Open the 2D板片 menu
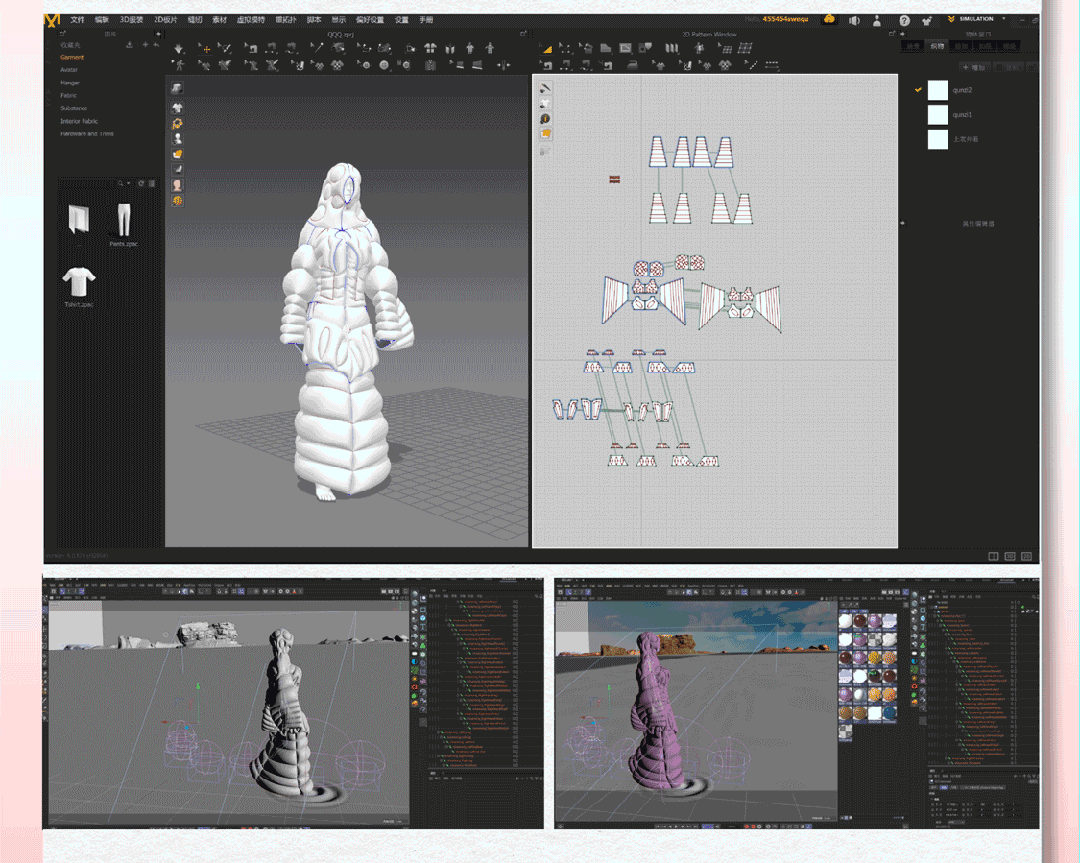 click(x=165, y=20)
